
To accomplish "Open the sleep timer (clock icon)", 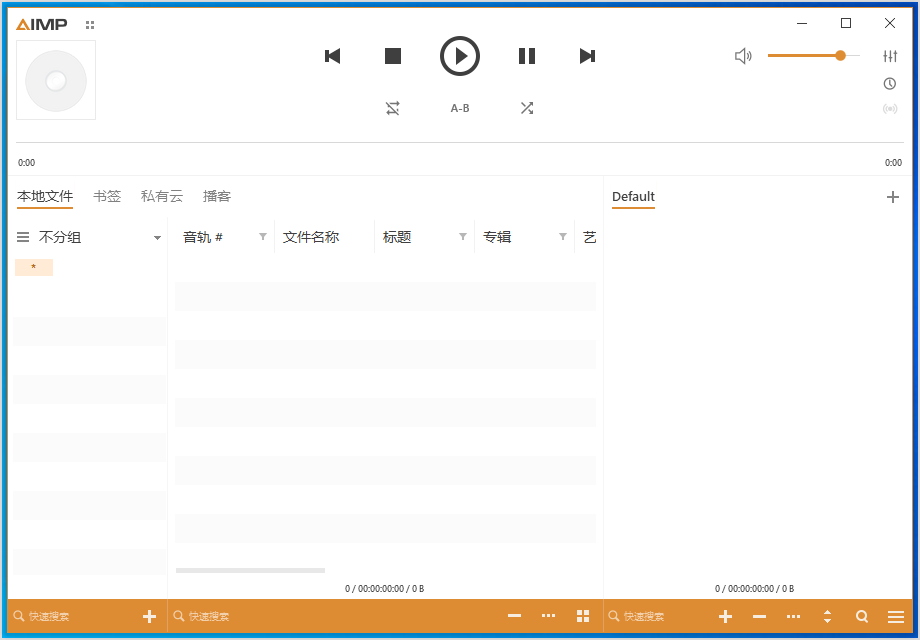I will [890, 84].
